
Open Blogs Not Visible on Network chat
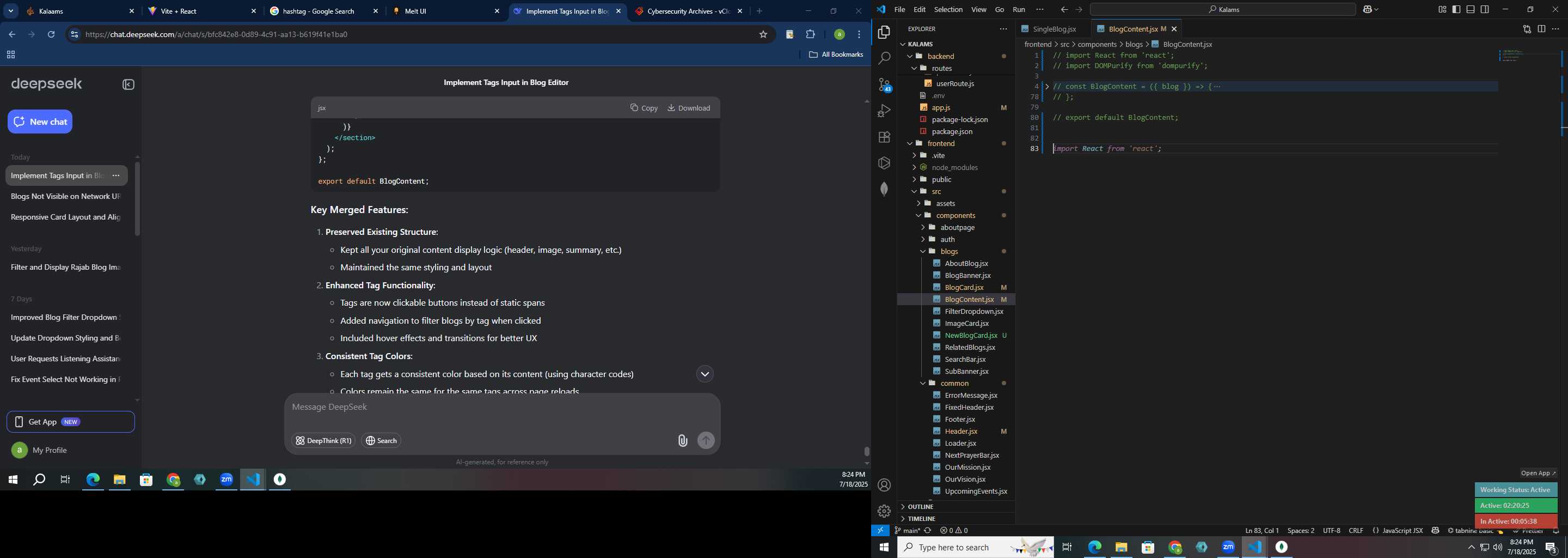pos(66,197)
